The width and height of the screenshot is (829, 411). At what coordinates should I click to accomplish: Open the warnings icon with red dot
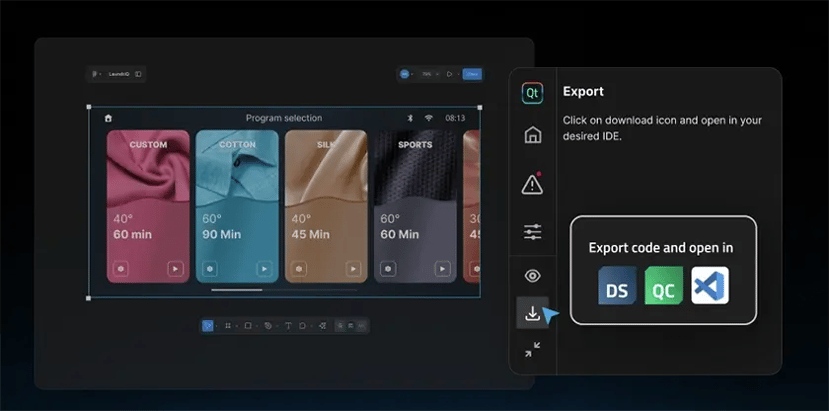532,183
